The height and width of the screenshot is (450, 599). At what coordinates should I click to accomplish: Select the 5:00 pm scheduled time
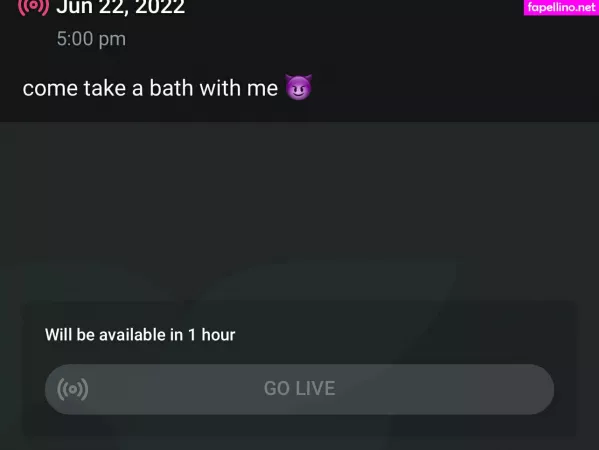click(91, 39)
